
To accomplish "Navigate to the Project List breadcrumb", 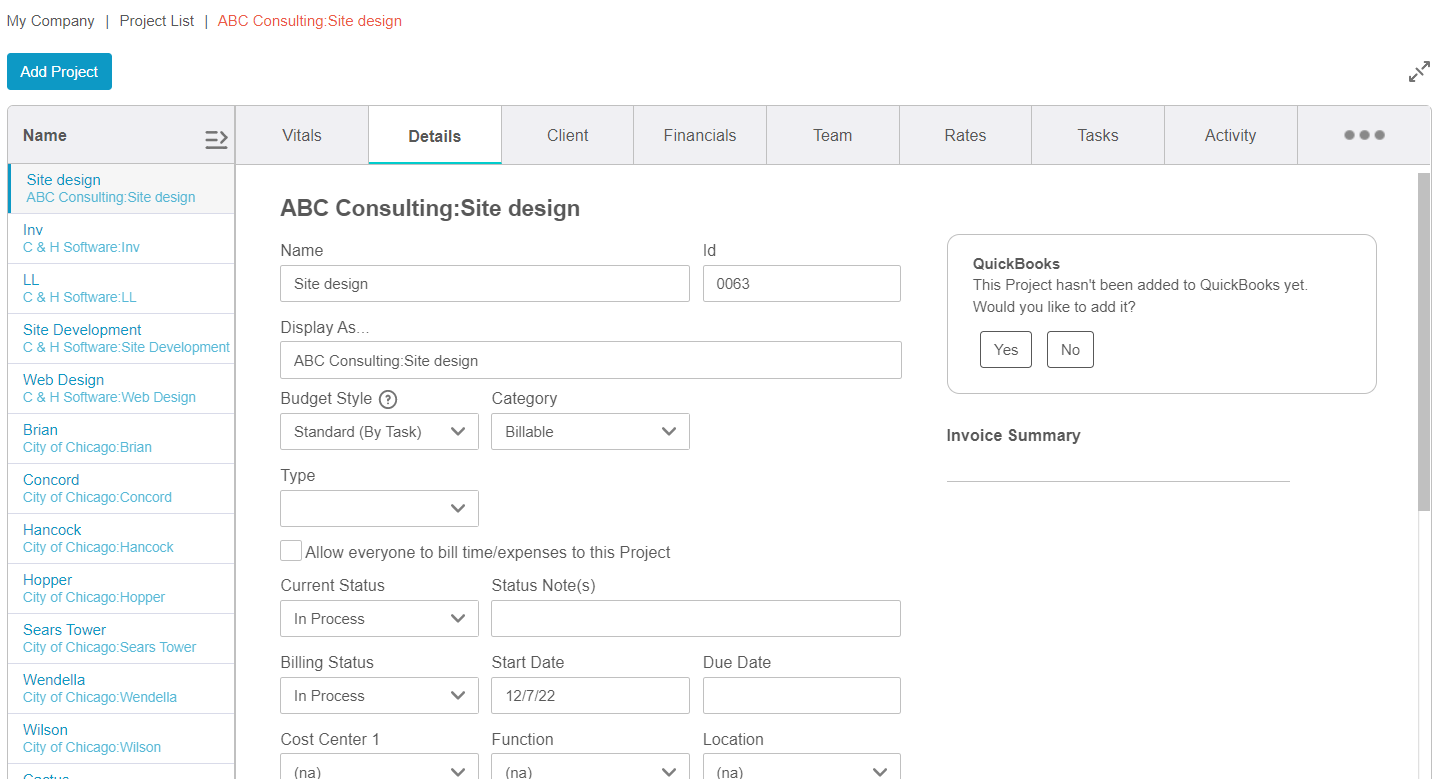I will (156, 20).
